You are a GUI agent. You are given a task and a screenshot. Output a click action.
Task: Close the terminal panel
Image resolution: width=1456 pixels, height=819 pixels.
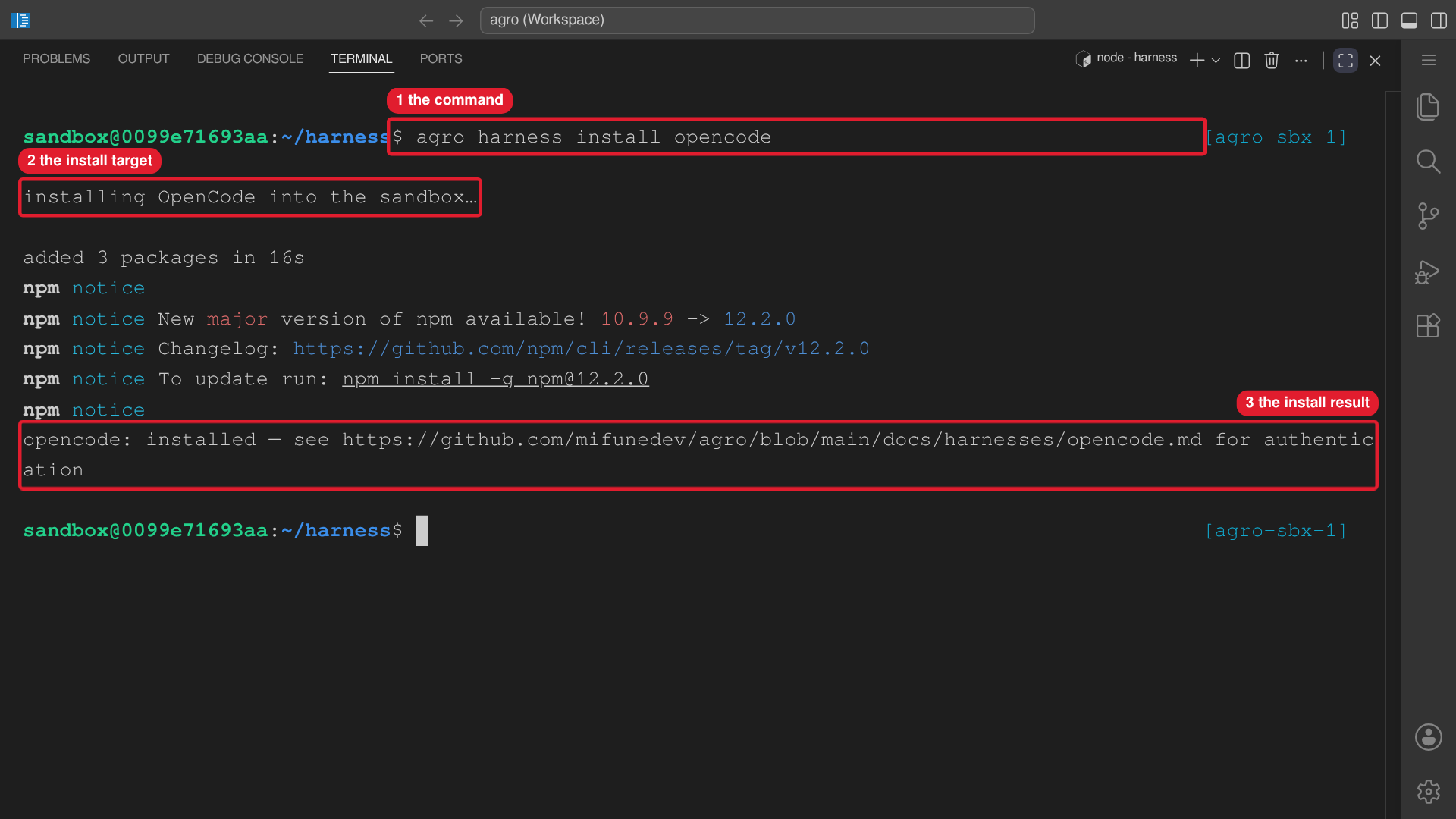click(1375, 61)
